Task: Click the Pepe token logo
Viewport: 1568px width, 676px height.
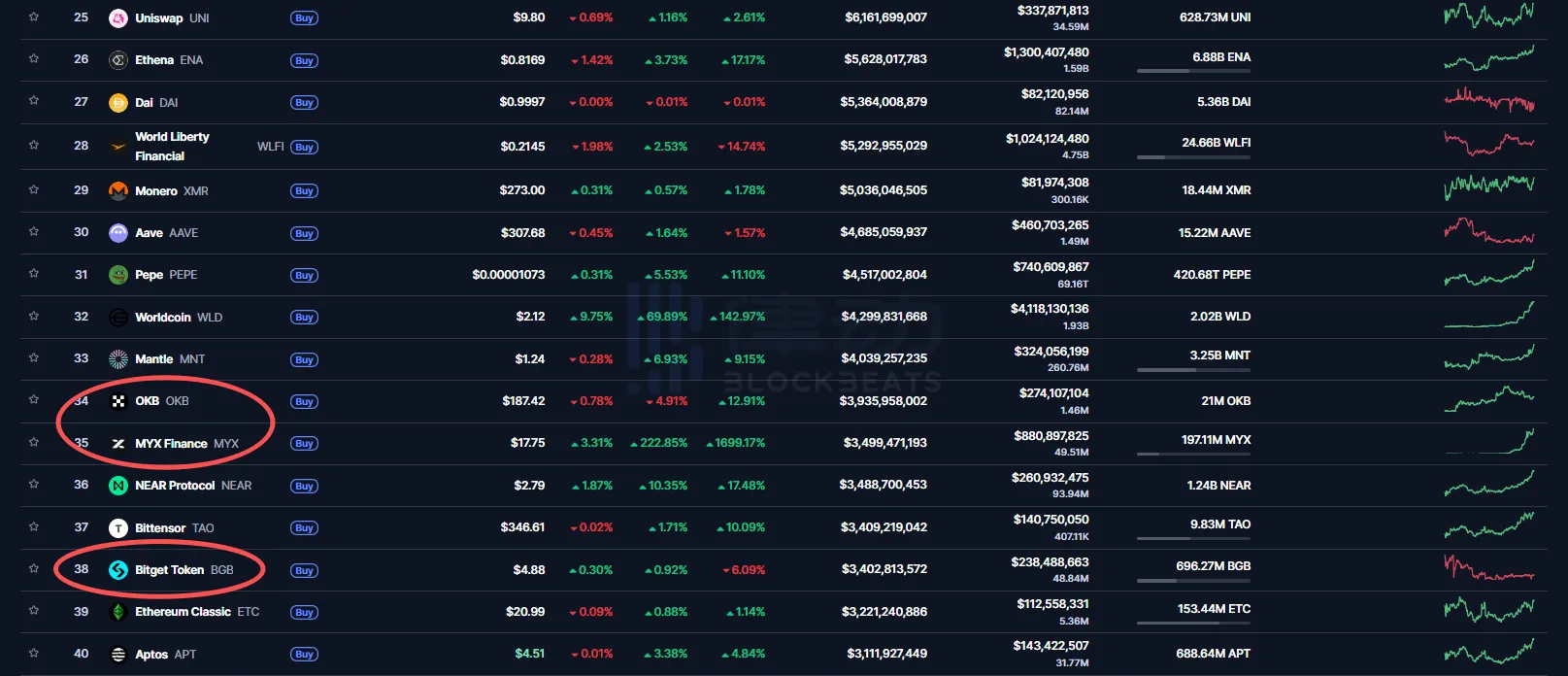Action: pyautogui.click(x=117, y=274)
